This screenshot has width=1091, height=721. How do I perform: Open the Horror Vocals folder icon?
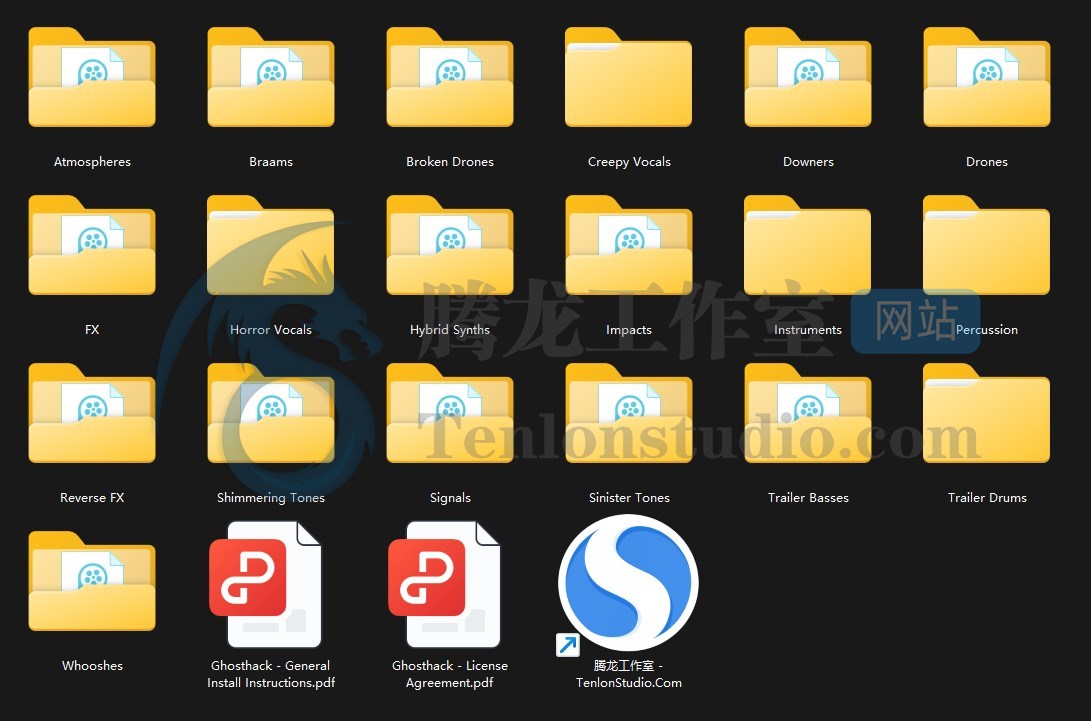(271, 245)
